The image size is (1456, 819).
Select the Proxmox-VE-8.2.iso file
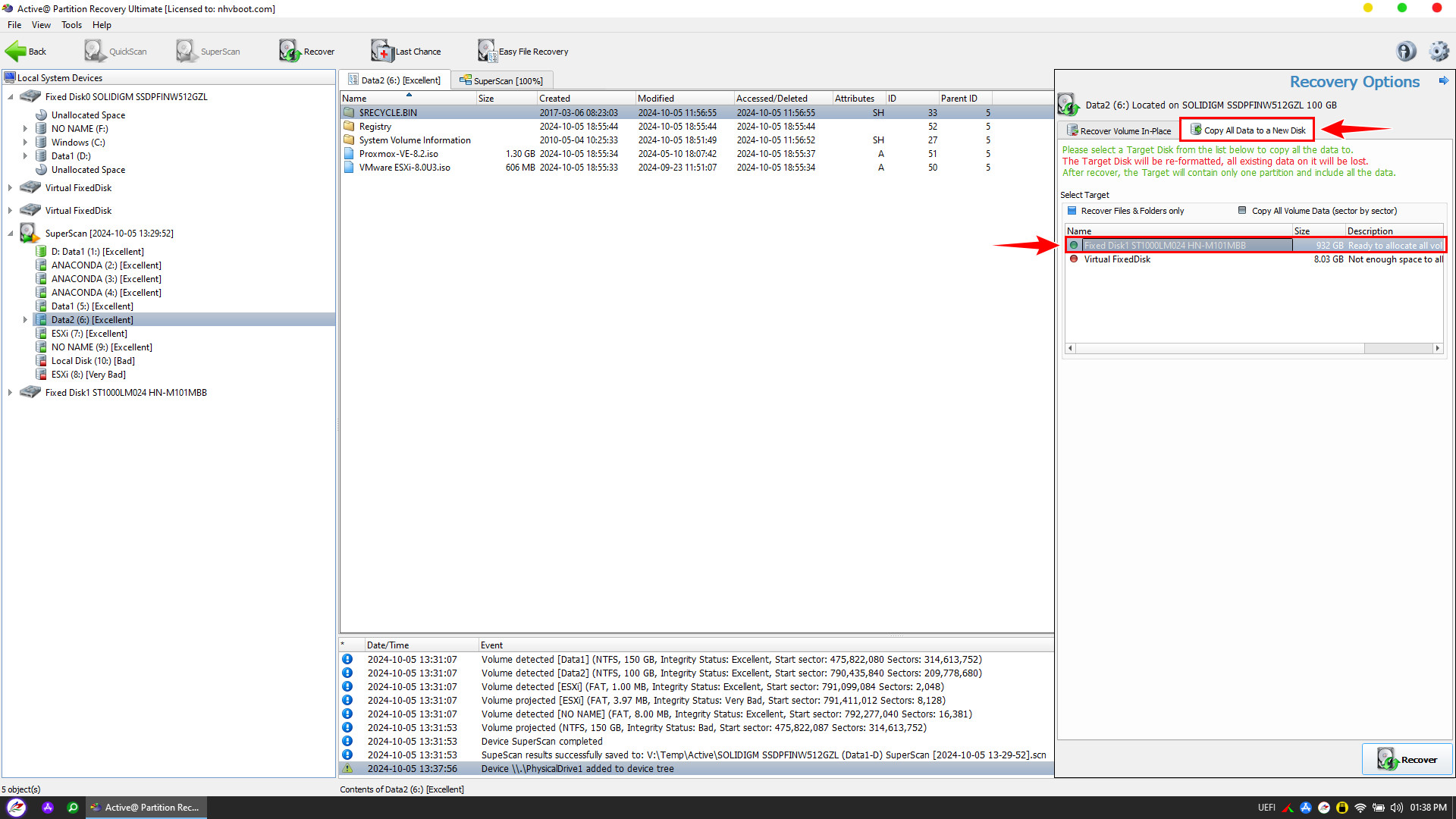click(x=398, y=154)
